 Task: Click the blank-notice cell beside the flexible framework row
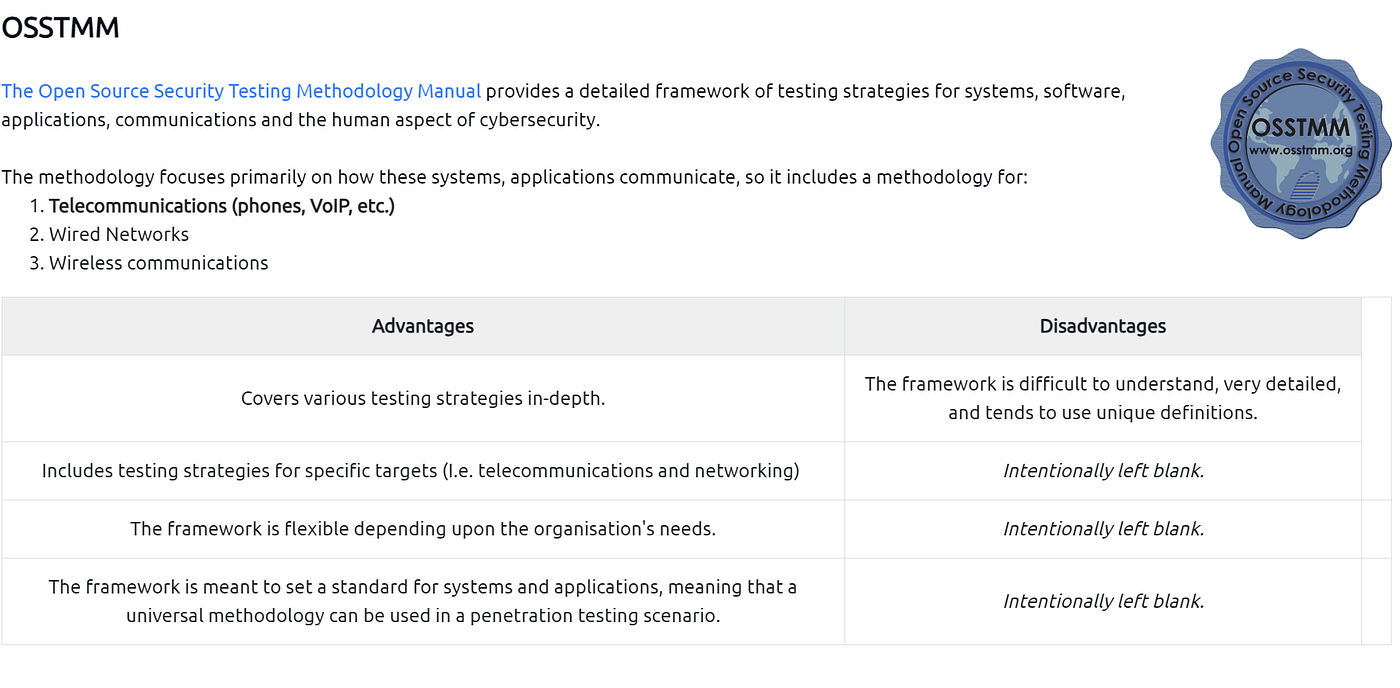[x=1103, y=529]
